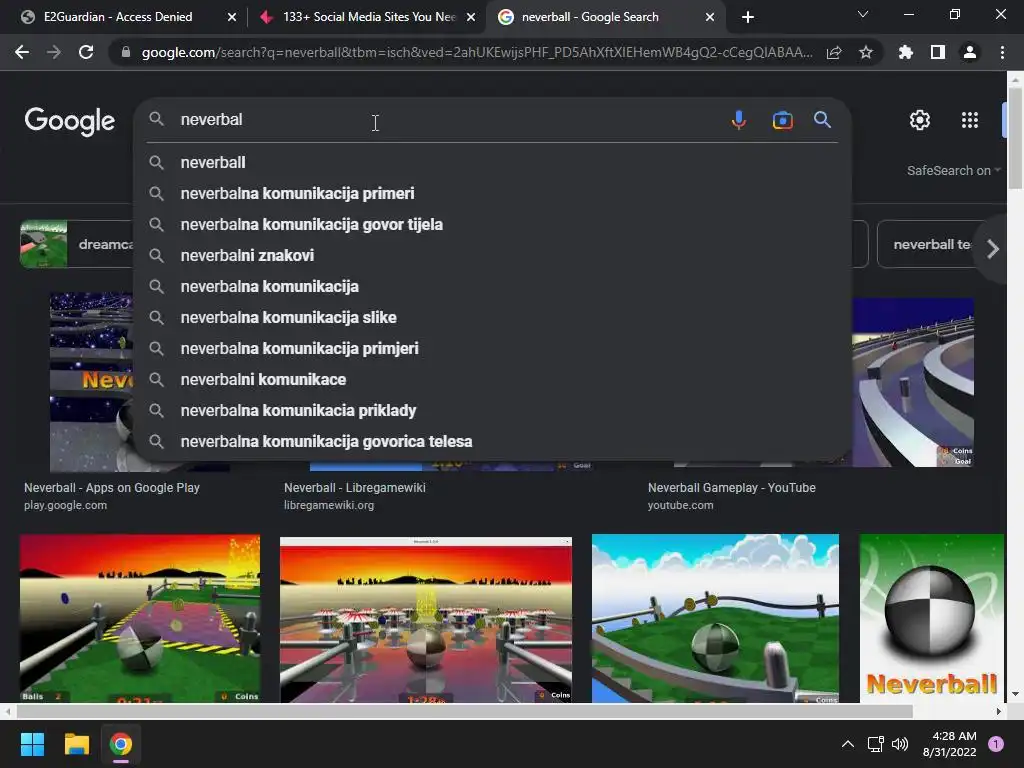Screen dimensions: 1024x768
Task: Toggle Chrome side panel
Action: coord(938,52)
